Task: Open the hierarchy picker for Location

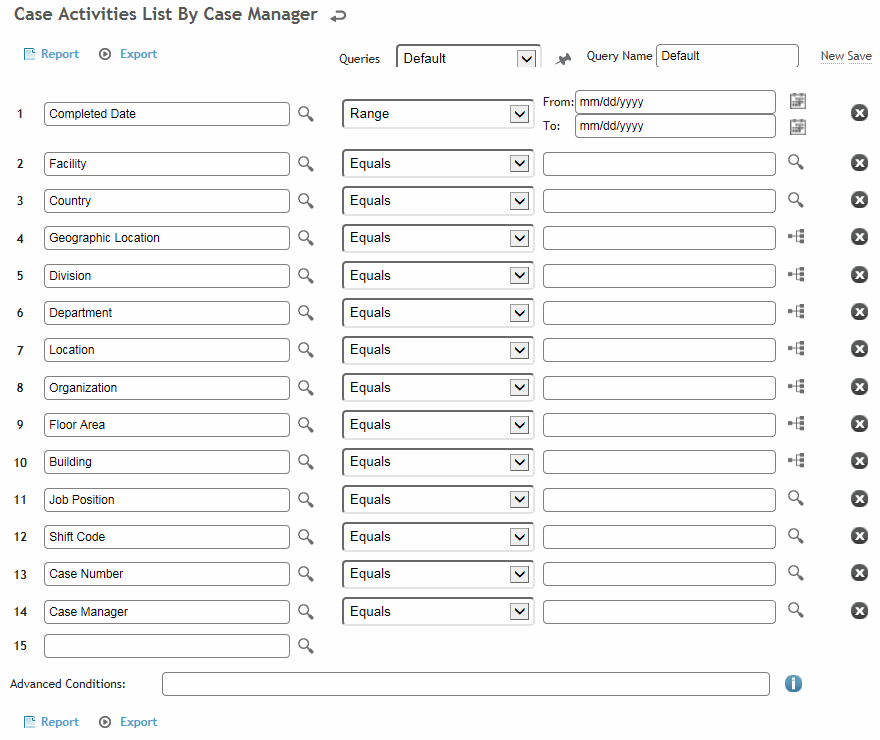Action: coord(796,348)
